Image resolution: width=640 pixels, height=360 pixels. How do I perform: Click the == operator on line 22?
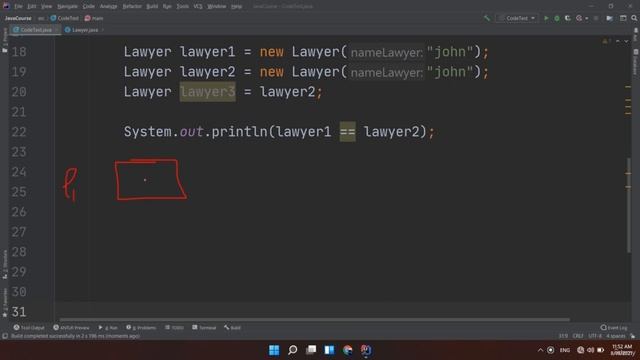tap(347, 132)
